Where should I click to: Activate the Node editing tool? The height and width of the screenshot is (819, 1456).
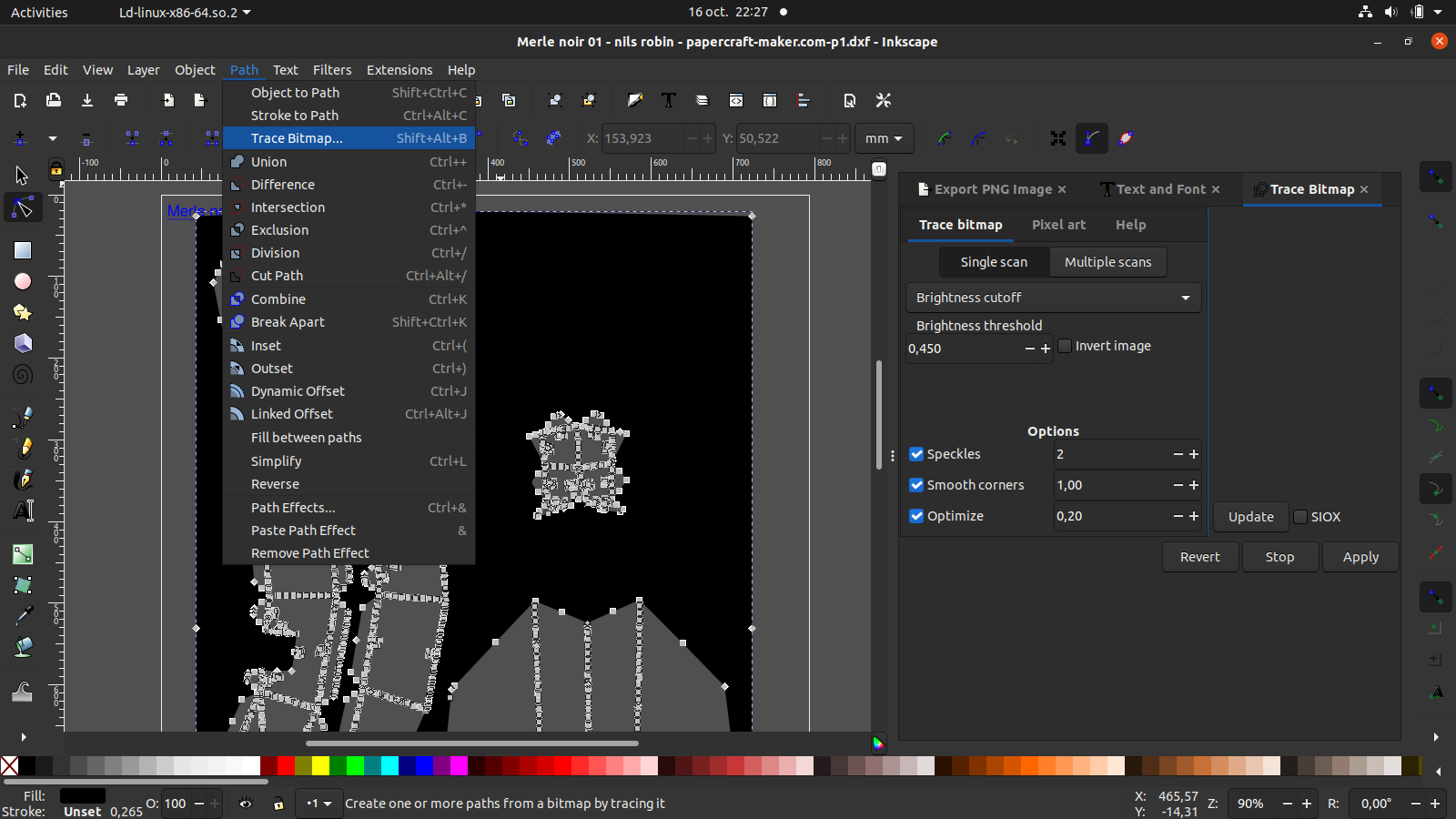[22, 207]
